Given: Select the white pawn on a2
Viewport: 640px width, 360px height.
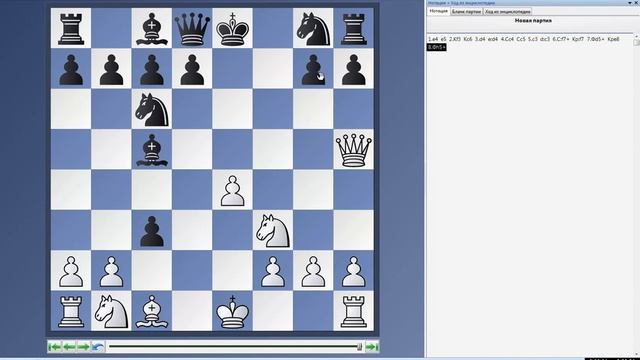Looking at the screenshot, I should click(x=71, y=271).
